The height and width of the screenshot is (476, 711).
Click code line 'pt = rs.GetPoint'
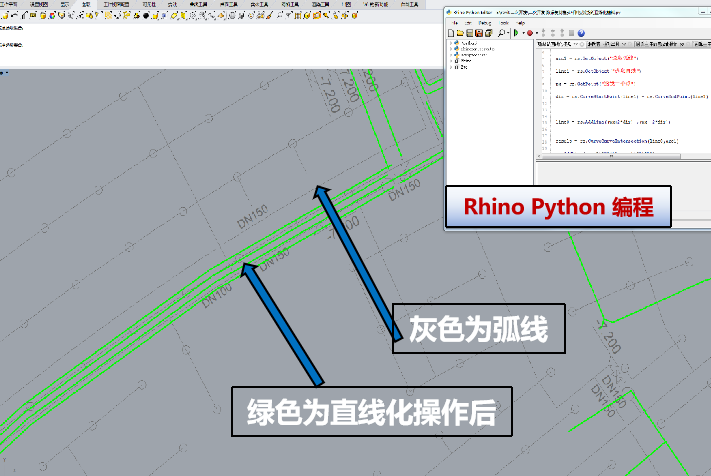tap(595, 83)
